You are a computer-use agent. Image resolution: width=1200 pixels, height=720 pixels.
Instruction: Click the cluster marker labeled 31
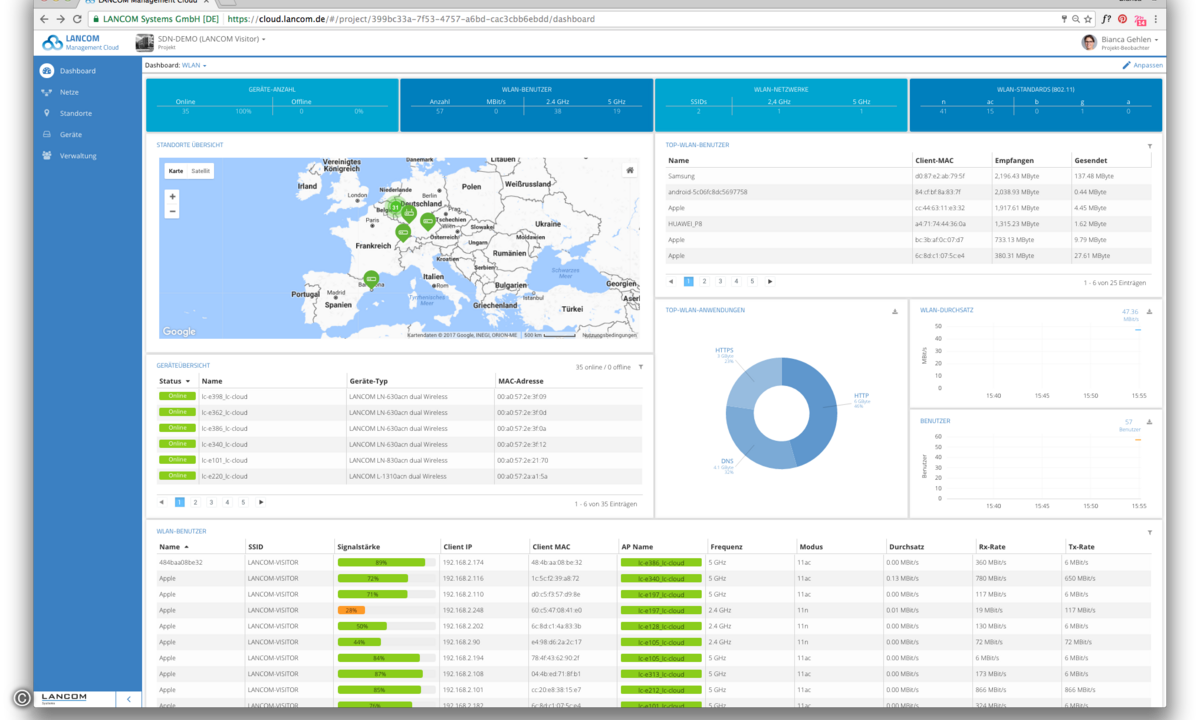click(396, 209)
